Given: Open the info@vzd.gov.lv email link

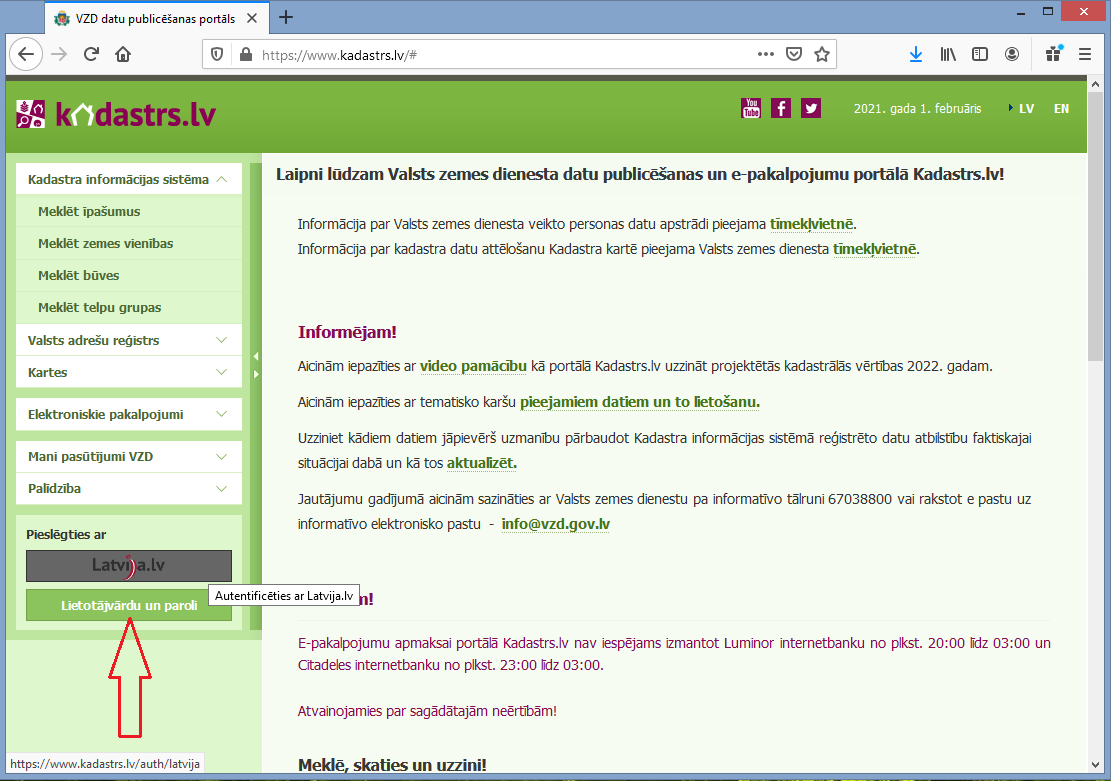Looking at the screenshot, I should tap(555, 524).
